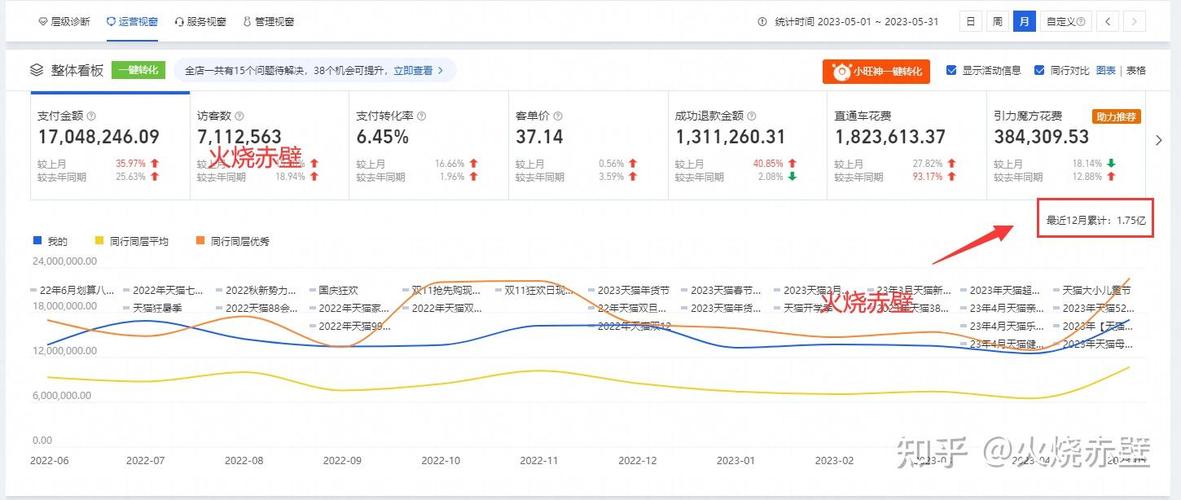Open help icon next to 支付转化率
1181x500 pixels.
coord(422,117)
